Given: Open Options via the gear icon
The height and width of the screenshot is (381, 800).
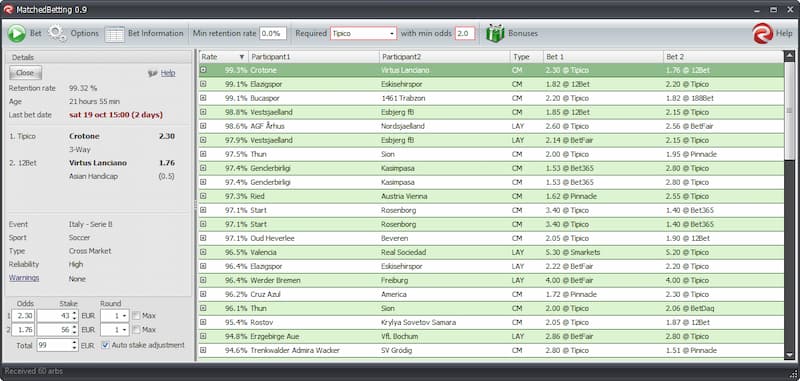Looking at the screenshot, I should [x=57, y=34].
